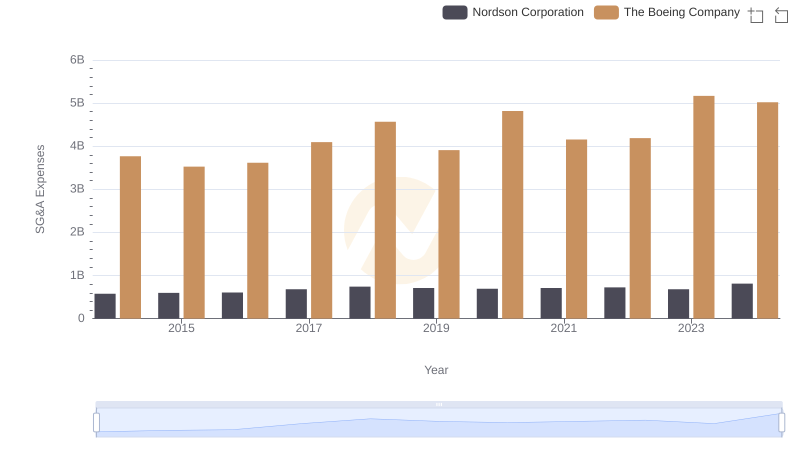Image resolution: width=800 pixels, height=461 pixels.
Task: Click the x-axis label 2017
Action: pyautogui.click(x=309, y=328)
